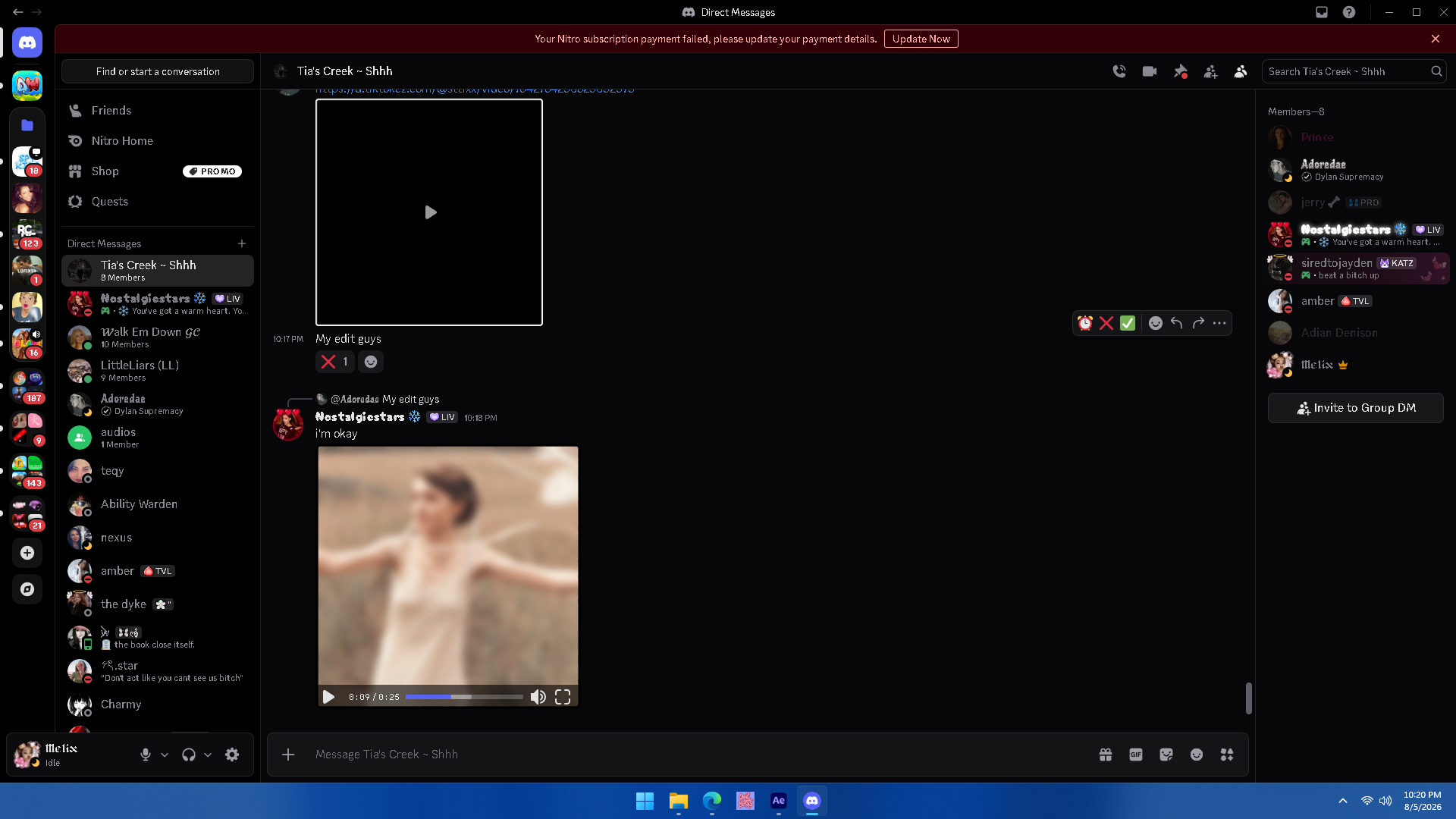Enter fullscreen on the video player
Screen dimensions: 1456x819
coord(563,697)
